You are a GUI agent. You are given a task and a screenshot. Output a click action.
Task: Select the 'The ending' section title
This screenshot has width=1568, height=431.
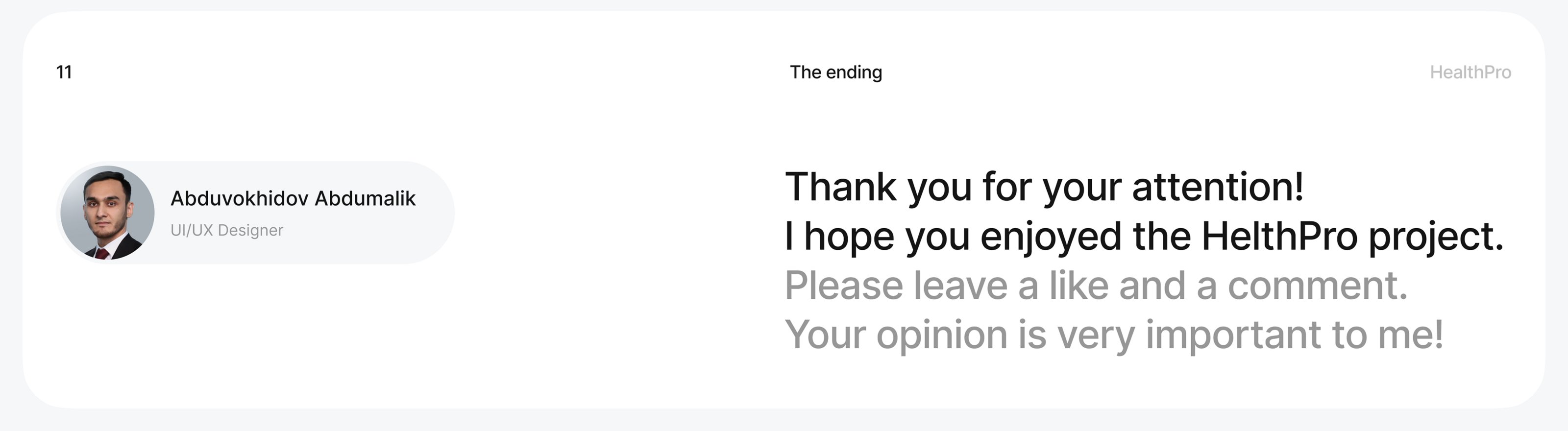(x=836, y=72)
